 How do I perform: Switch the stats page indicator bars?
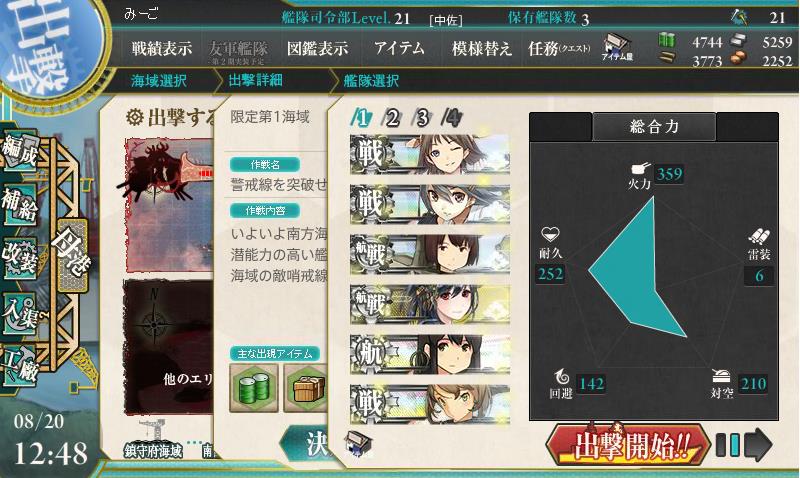tap(728, 445)
